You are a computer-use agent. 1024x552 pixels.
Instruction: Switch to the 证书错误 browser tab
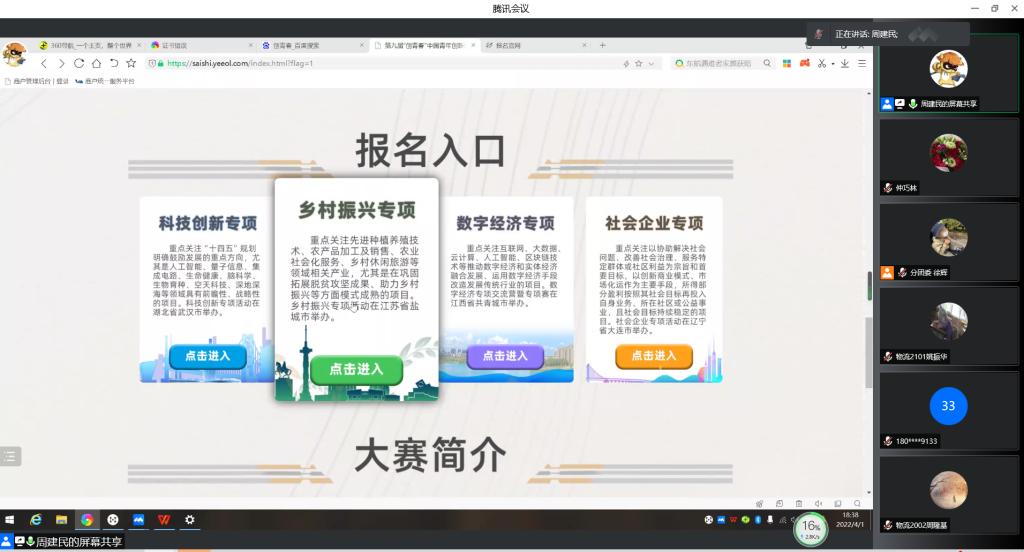point(202,45)
